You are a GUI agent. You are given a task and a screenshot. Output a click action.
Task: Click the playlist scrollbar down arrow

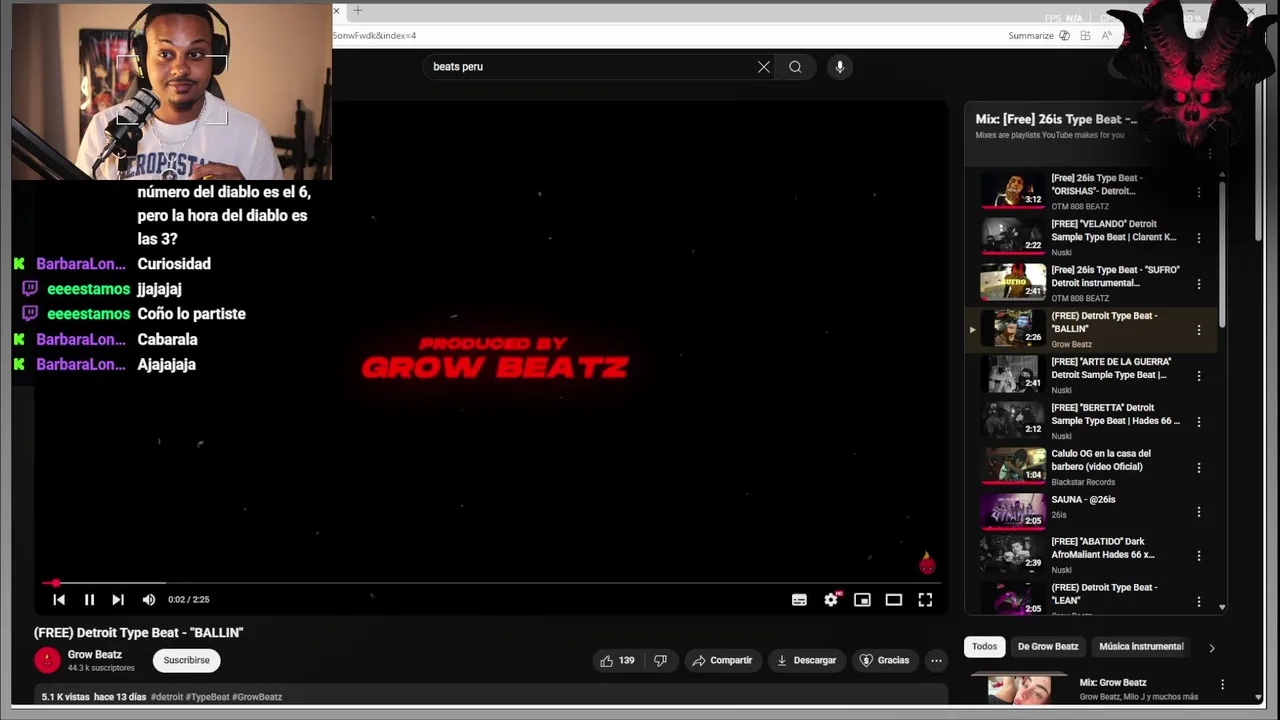click(x=1222, y=607)
